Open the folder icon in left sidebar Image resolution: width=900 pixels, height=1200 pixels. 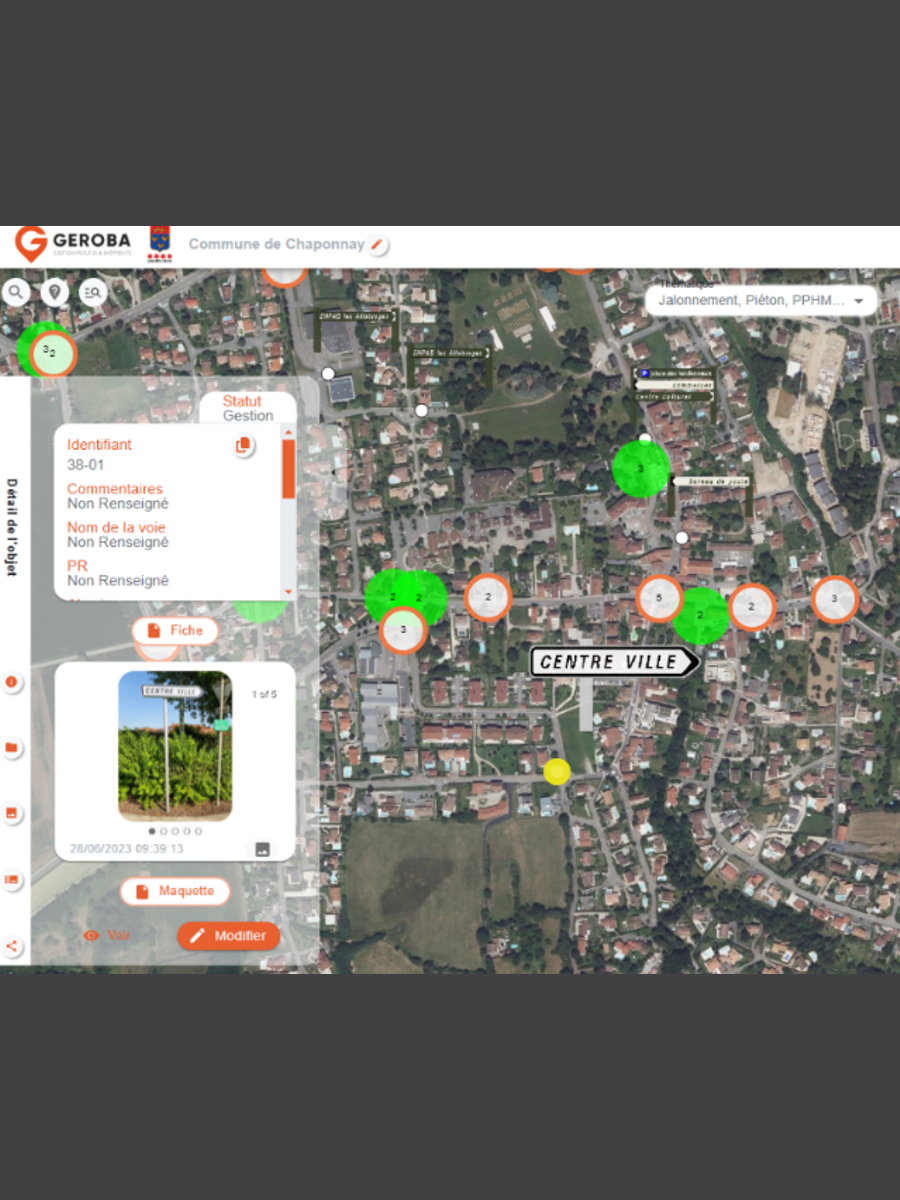pyautogui.click(x=12, y=748)
